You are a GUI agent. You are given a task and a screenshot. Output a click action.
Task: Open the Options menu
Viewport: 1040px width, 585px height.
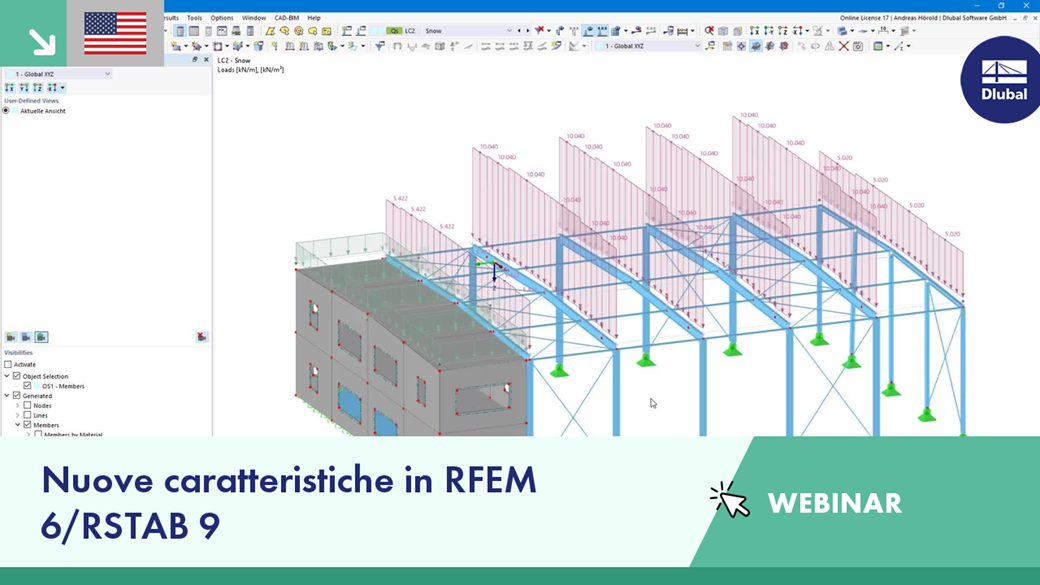pyautogui.click(x=222, y=18)
